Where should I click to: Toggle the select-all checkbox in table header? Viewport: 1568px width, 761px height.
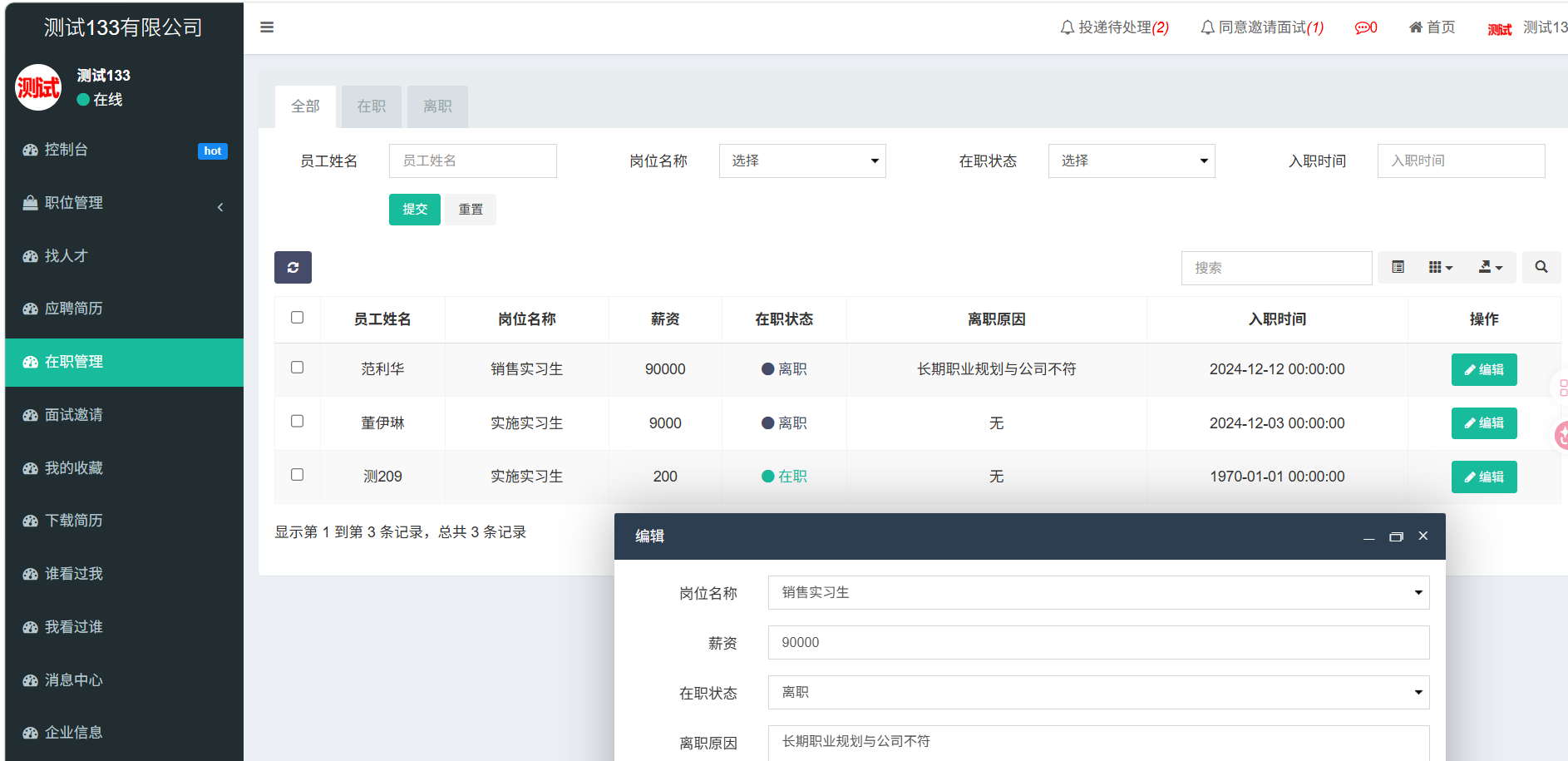click(297, 318)
